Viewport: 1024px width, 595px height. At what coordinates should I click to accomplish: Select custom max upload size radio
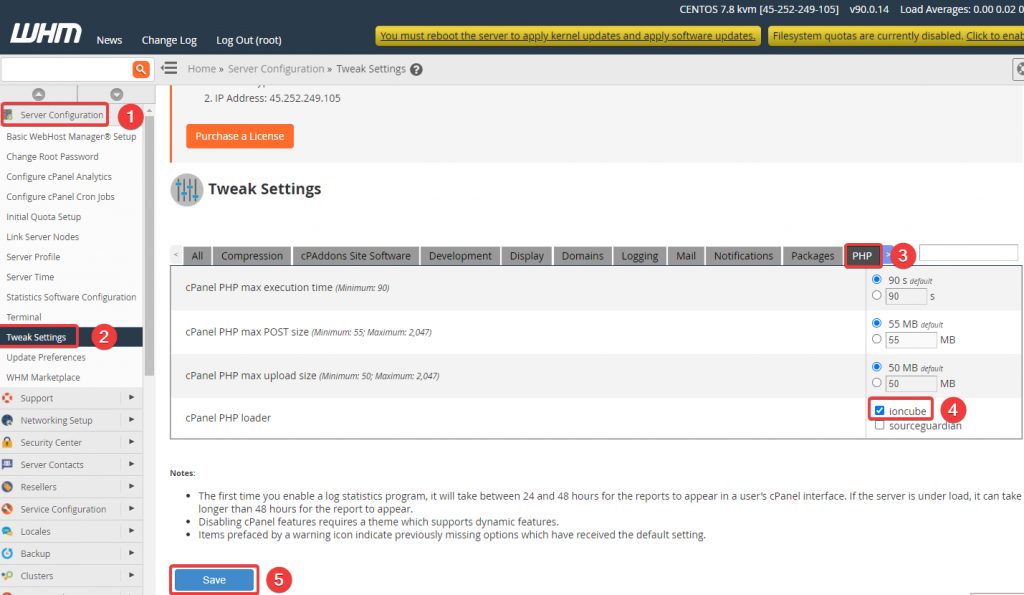[x=876, y=383]
